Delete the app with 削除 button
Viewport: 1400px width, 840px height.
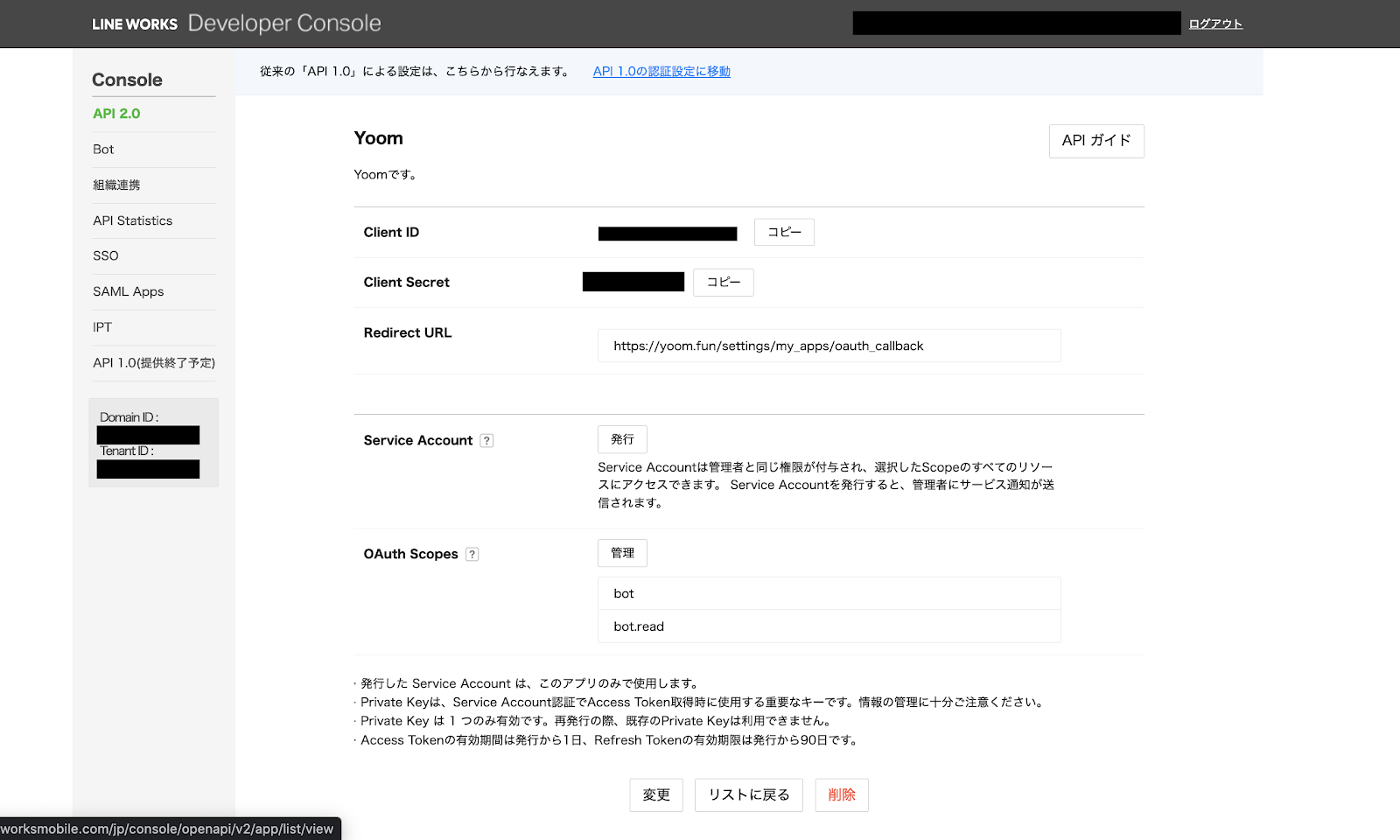(841, 795)
